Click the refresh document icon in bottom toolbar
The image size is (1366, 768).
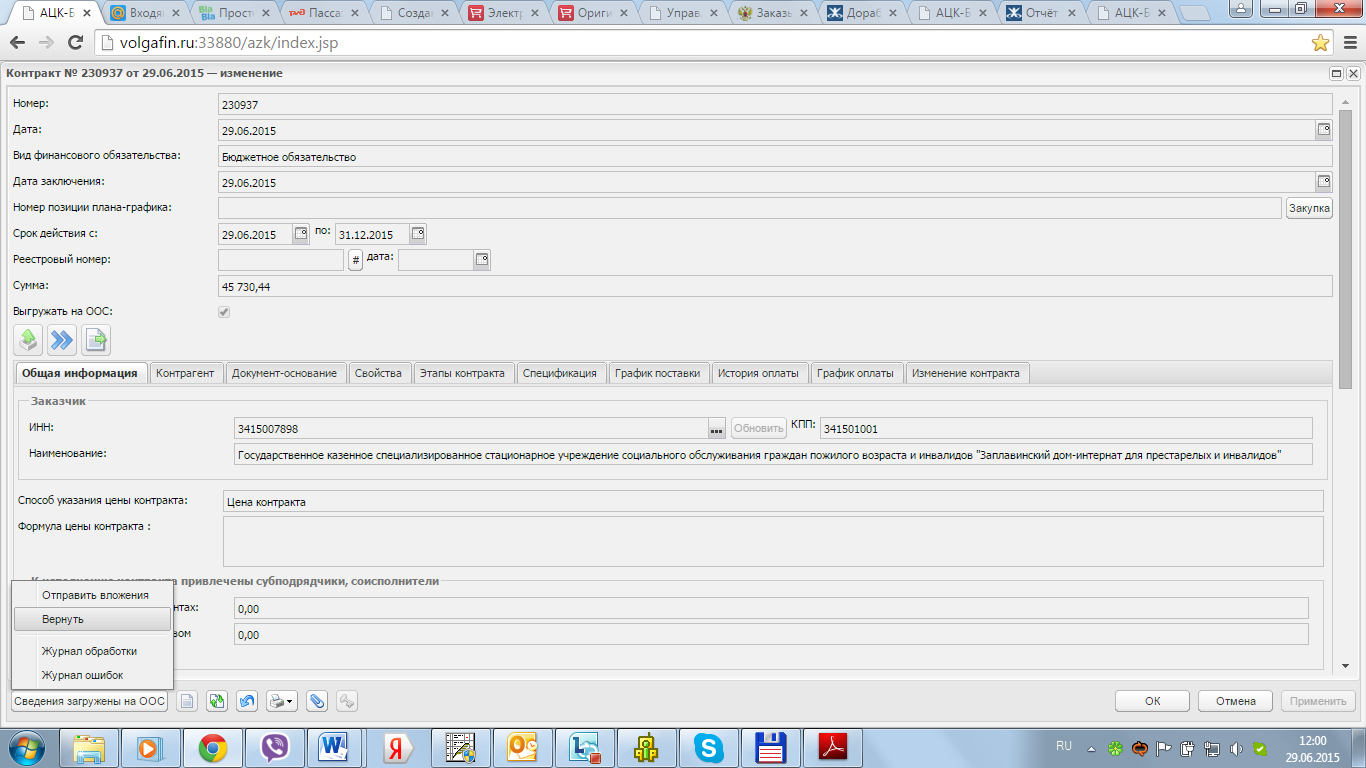tap(216, 702)
